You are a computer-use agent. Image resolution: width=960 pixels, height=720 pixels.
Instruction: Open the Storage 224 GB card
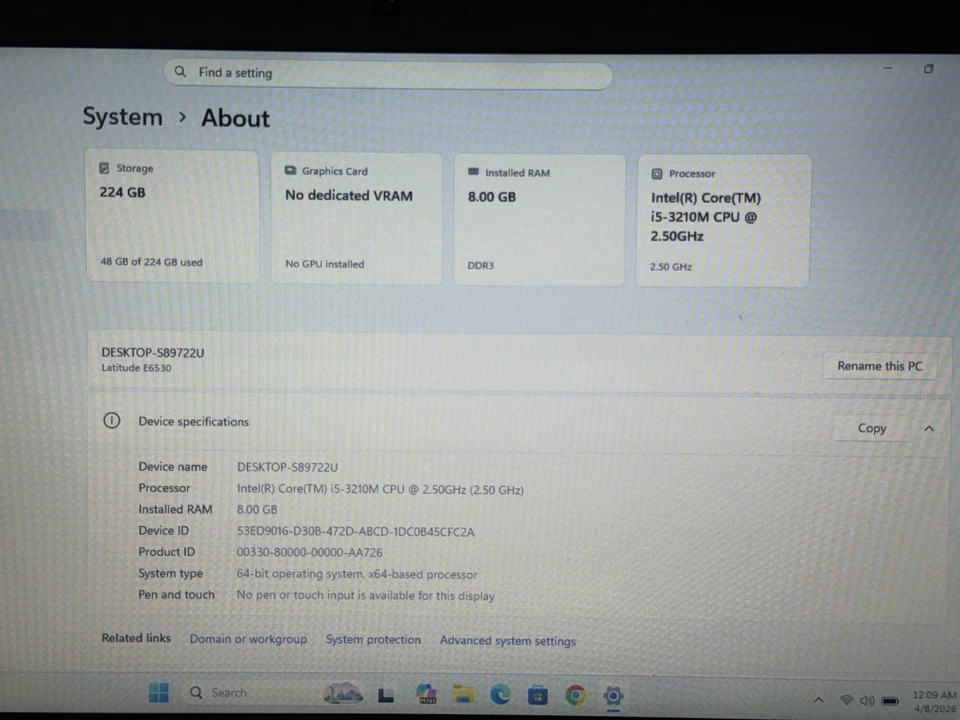(x=172, y=216)
